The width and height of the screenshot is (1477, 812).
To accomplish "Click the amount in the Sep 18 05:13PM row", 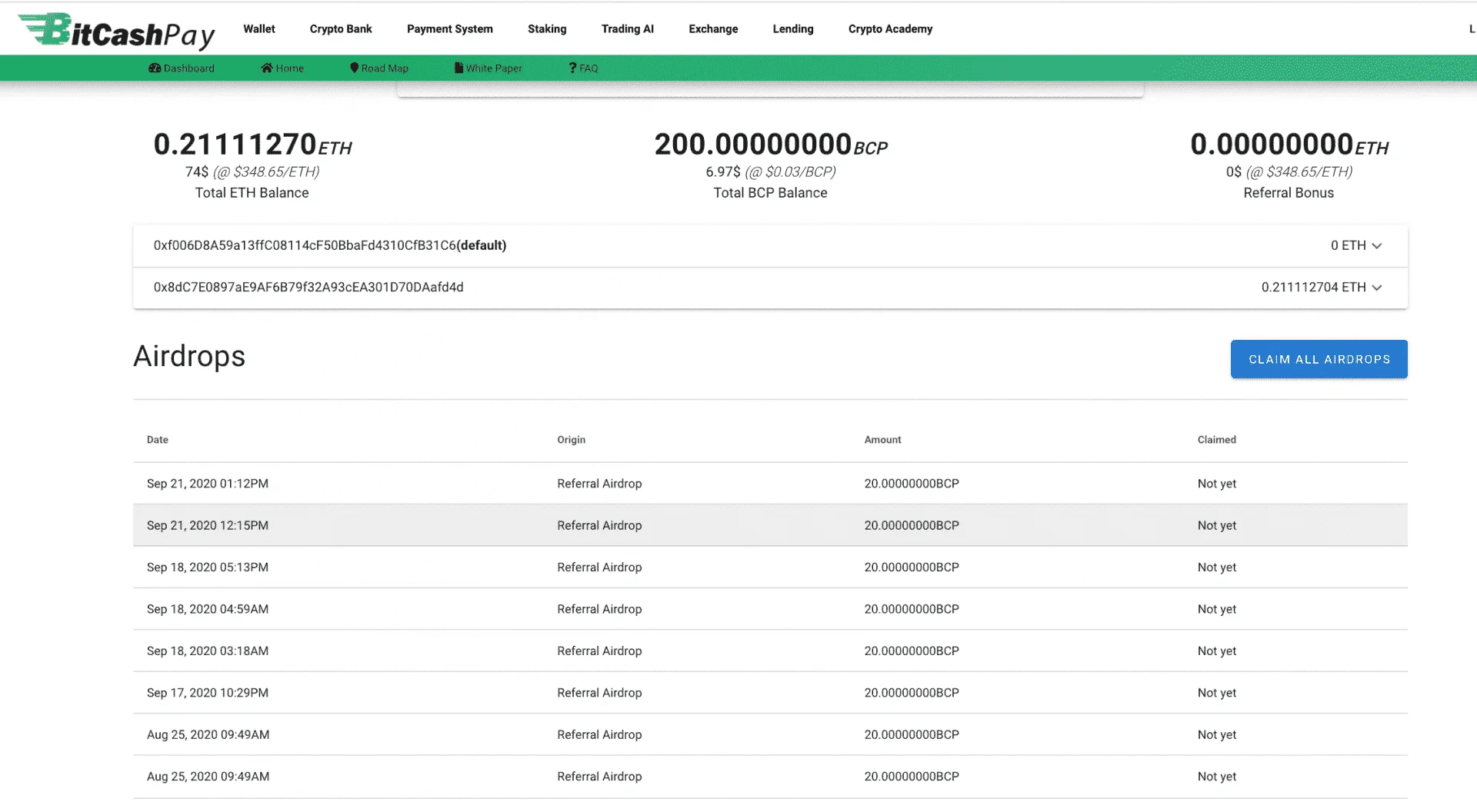I will [x=912, y=567].
